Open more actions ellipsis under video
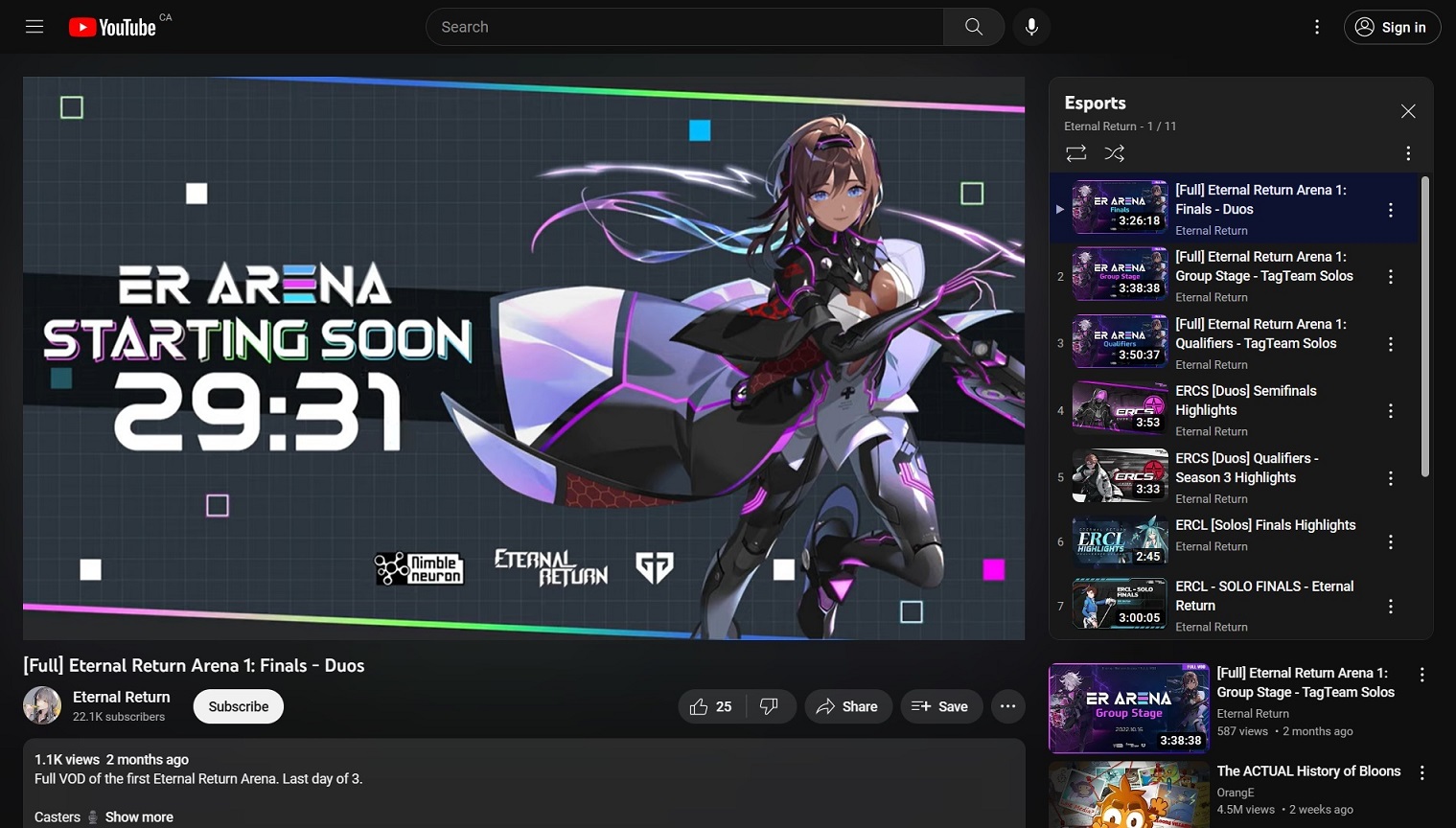1456x828 pixels. click(x=1007, y=706)
